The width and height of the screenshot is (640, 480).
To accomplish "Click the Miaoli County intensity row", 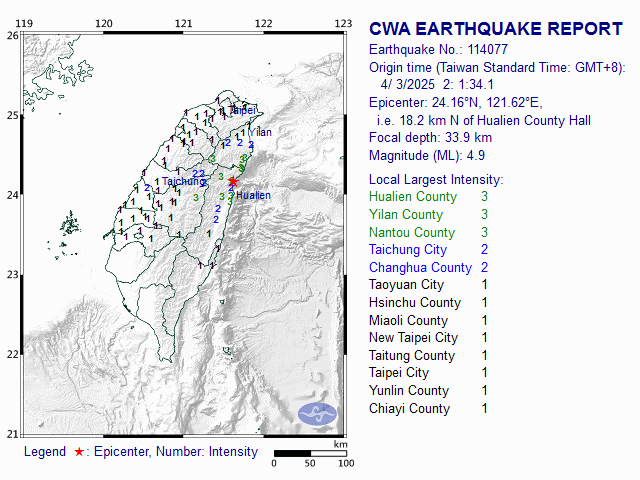I will point(429,320).
